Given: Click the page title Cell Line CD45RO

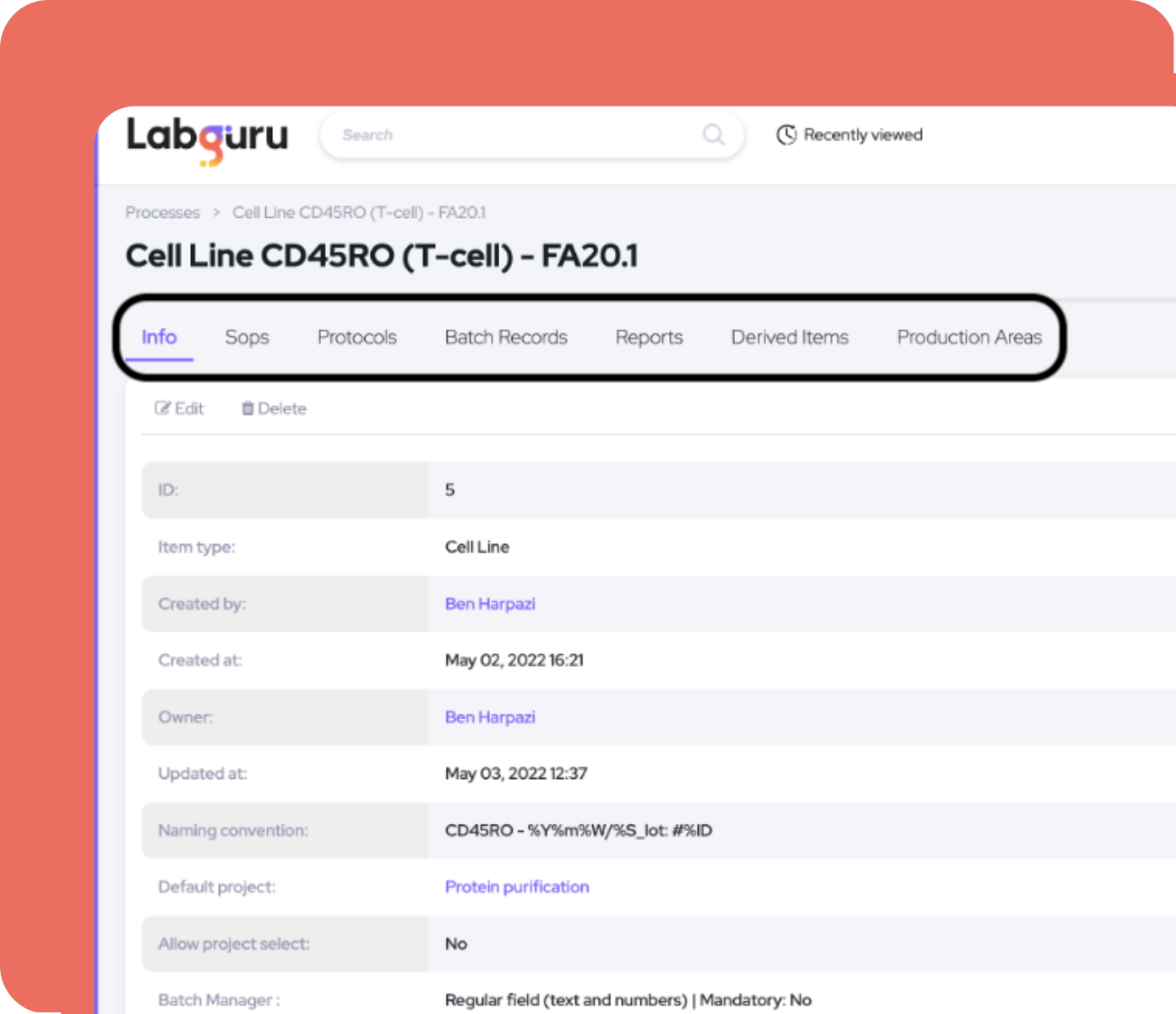Looking at the screenshot, I should [x=382, y=256].
